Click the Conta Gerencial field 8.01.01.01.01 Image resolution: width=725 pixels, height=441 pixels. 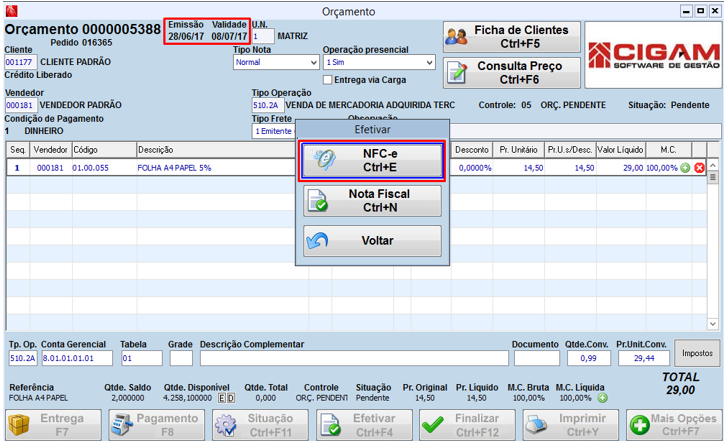point(77,358)
